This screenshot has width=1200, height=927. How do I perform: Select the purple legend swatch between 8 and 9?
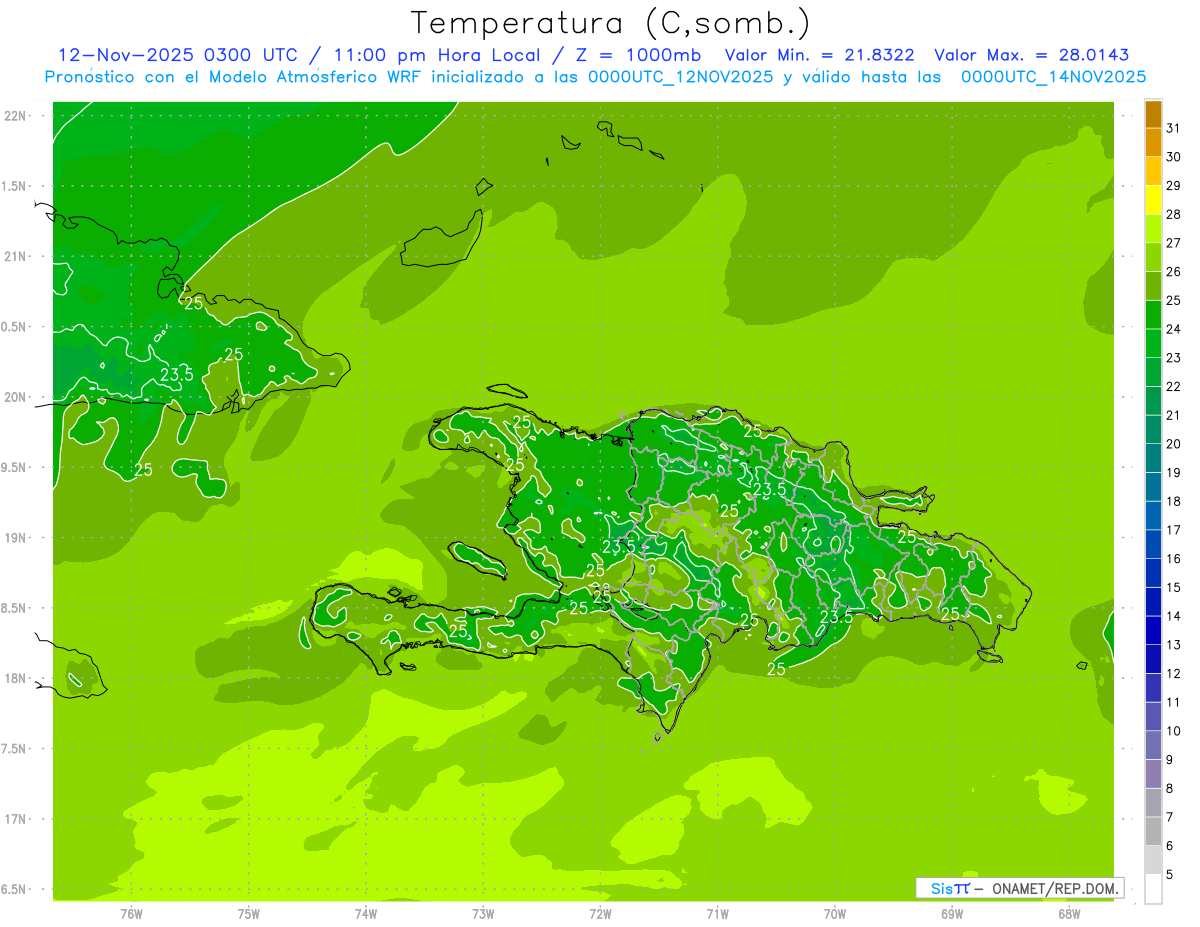[x=1153, y=774]
